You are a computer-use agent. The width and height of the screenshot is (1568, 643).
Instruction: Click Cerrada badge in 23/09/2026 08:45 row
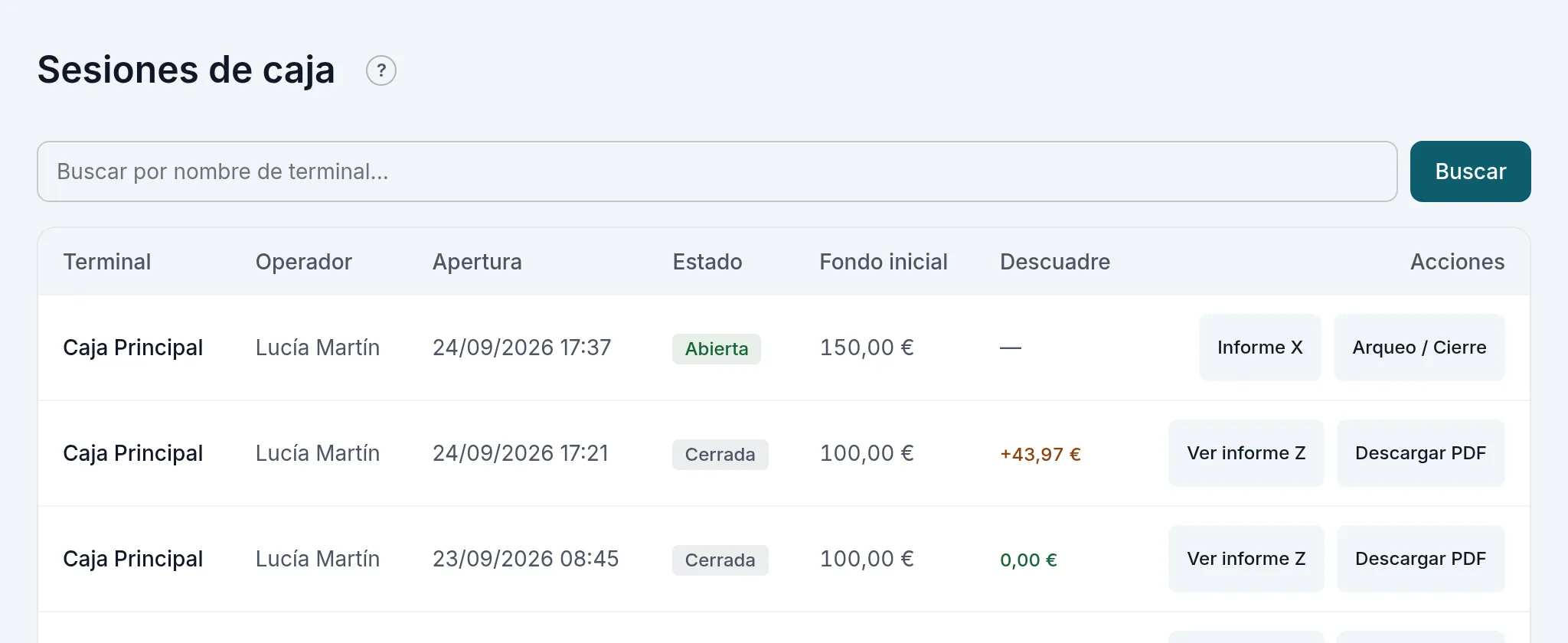(720, 560)
